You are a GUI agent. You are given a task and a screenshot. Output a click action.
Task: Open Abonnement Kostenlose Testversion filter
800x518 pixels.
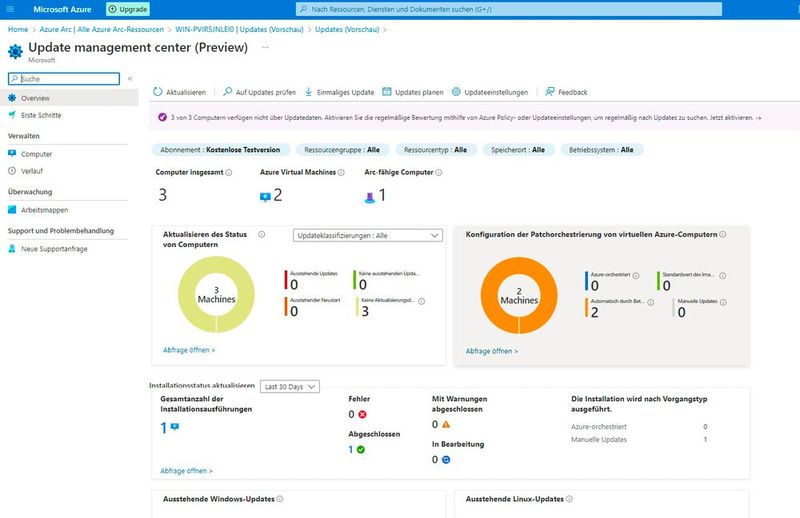coord(221,150)
